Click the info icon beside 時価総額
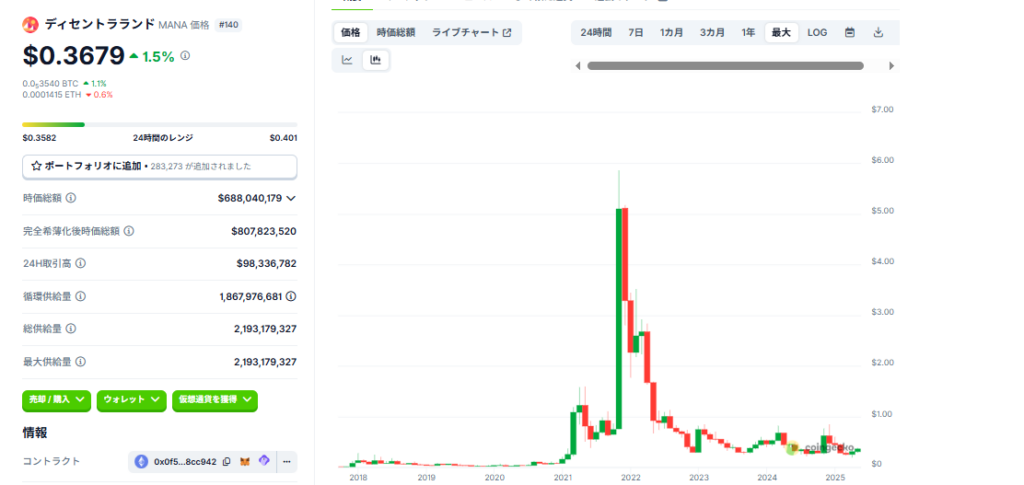This screenshot has height=485, width=1024. point(71,199)
